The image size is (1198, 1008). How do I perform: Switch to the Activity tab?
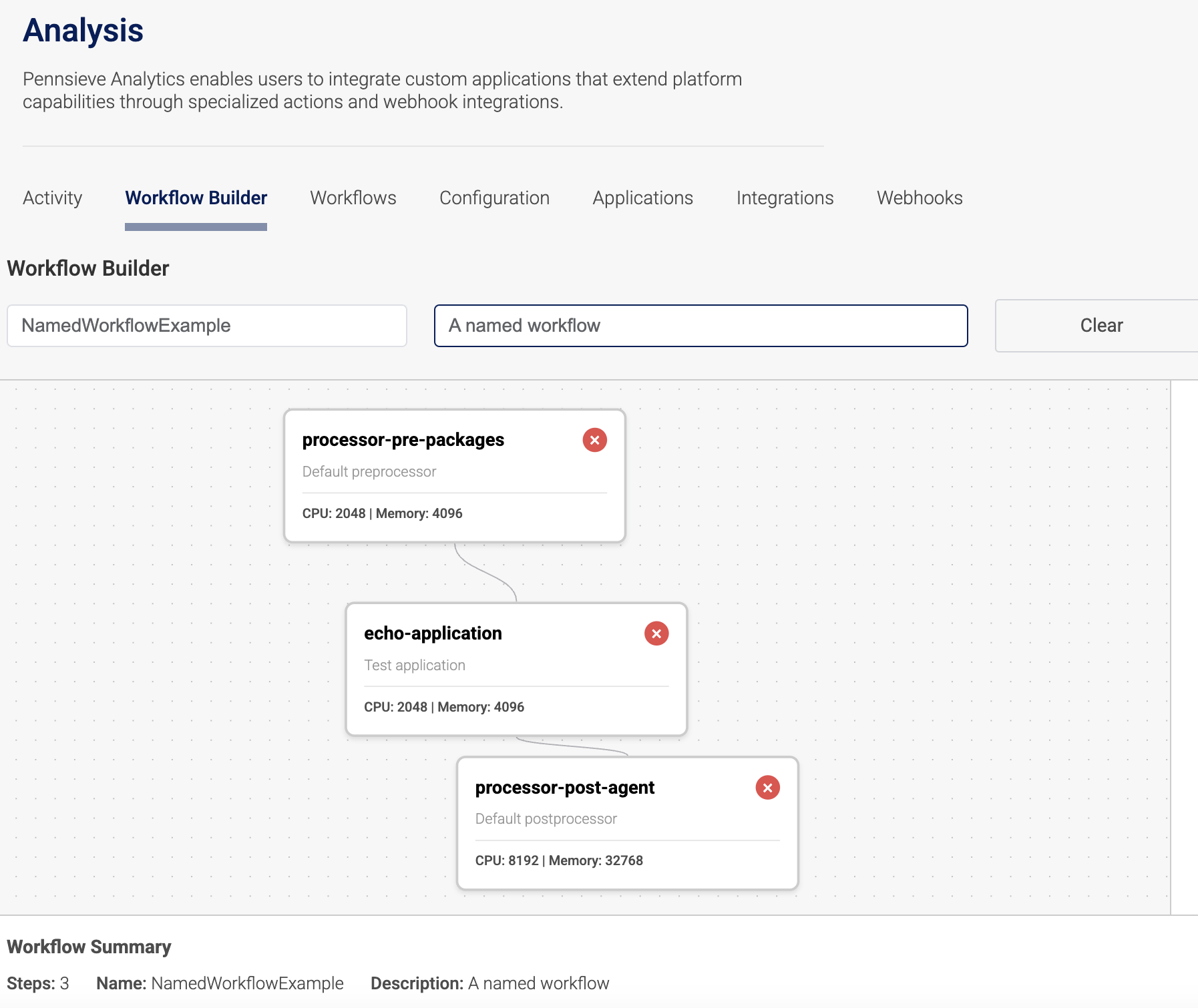click(52, 198)
